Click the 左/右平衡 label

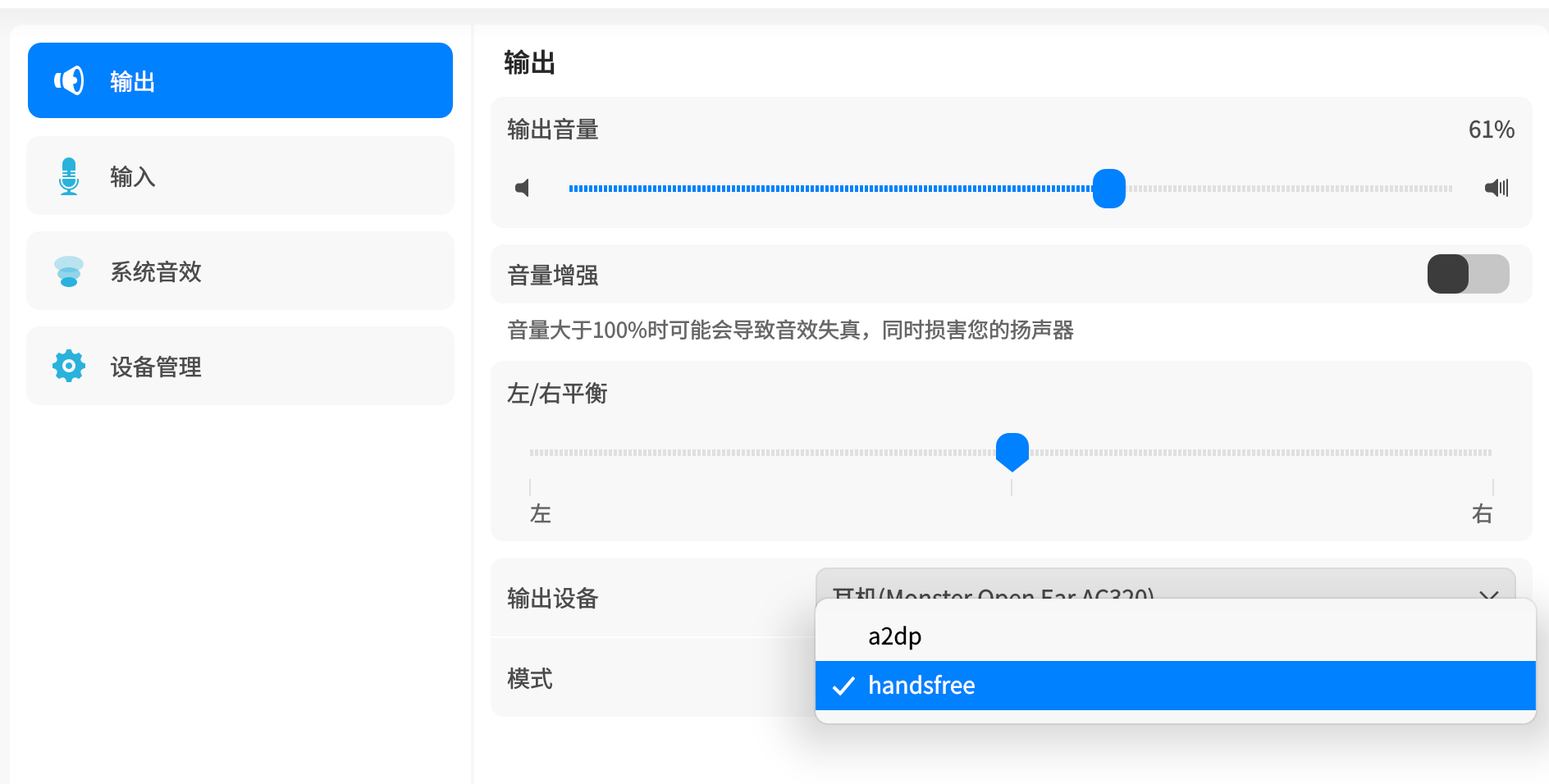558,394
